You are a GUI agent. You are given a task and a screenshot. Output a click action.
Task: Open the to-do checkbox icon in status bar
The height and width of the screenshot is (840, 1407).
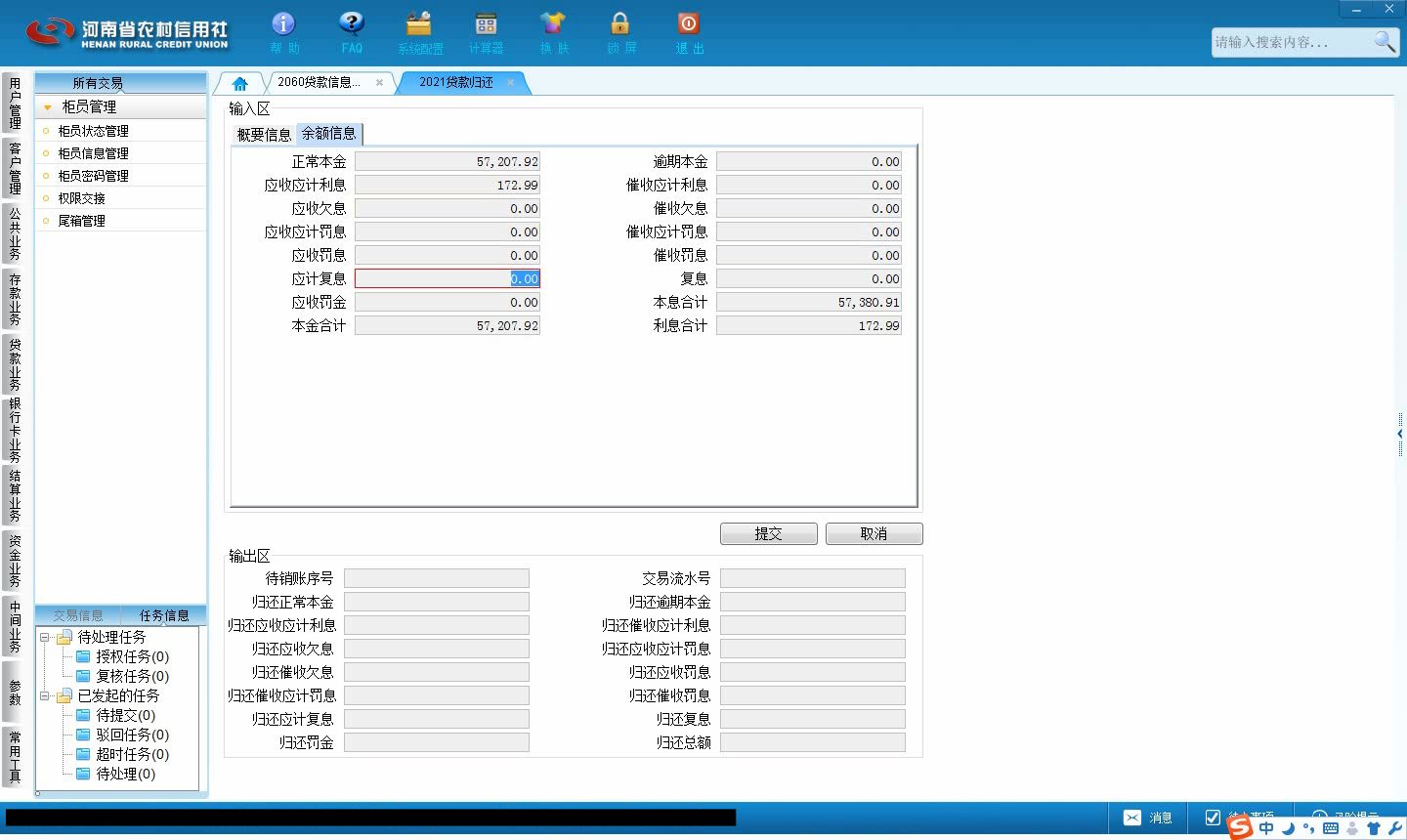click(x=1213, y=818)
